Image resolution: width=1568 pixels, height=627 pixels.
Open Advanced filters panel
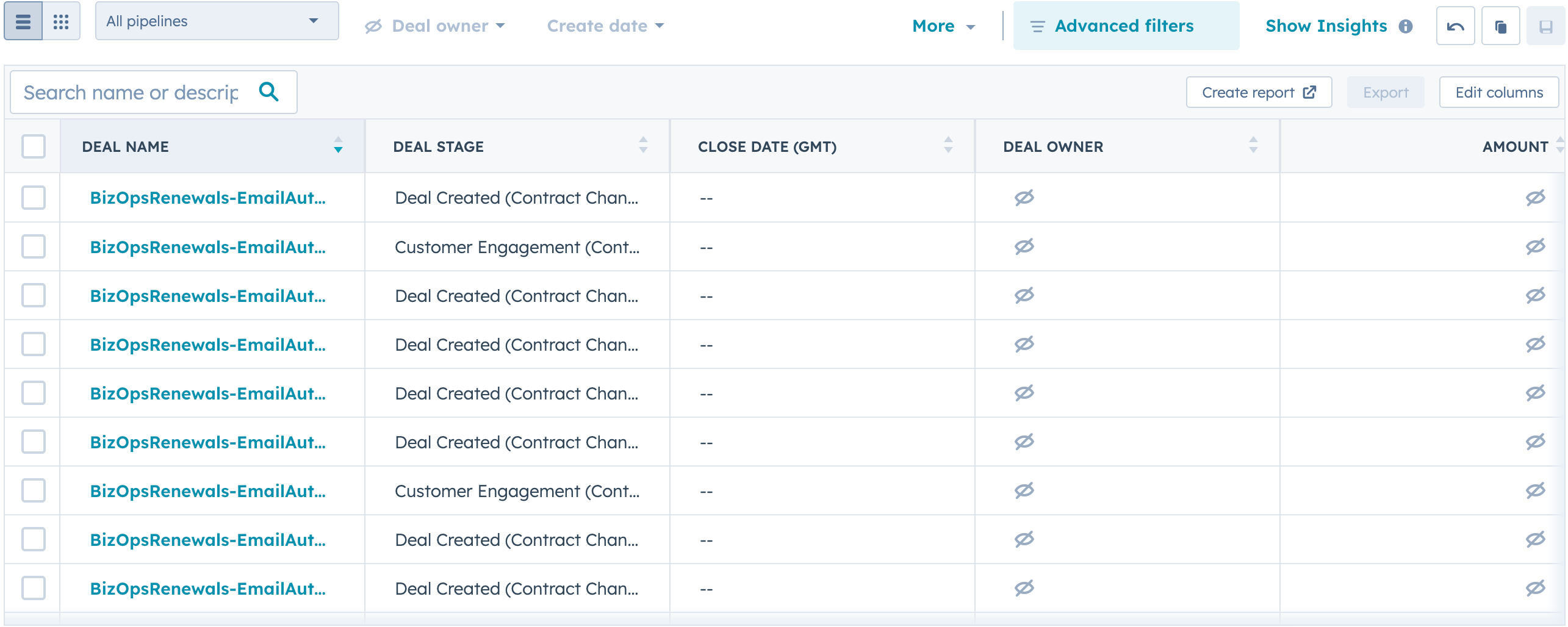(x=1125, y=26)
